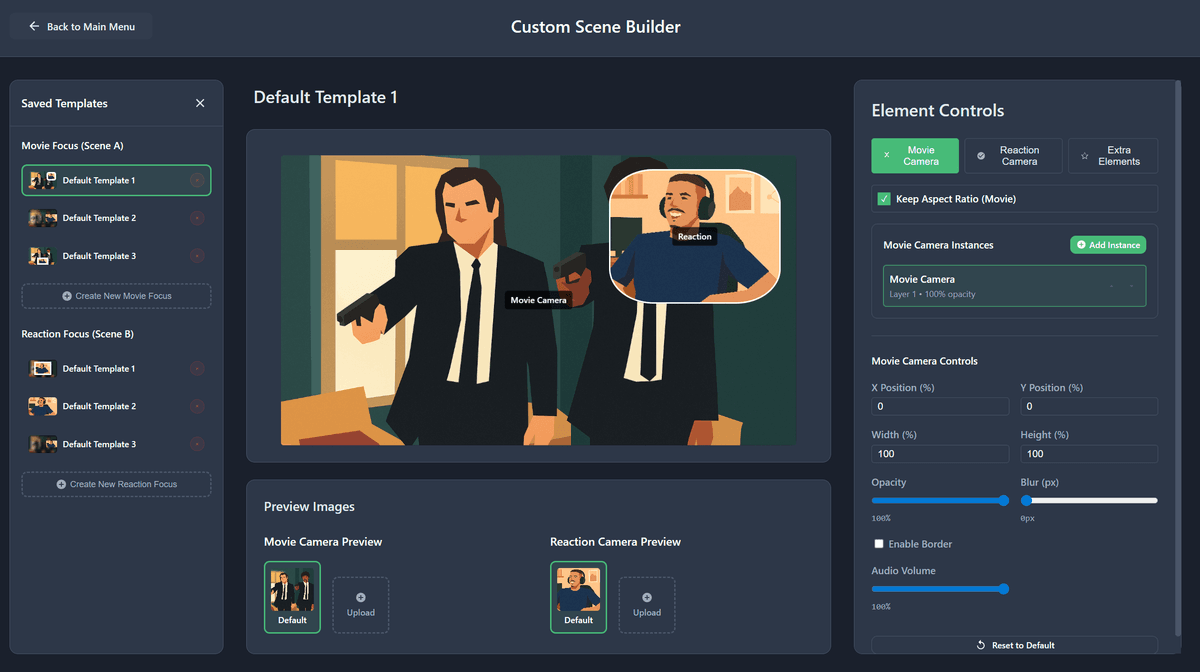Click the Upload icon in Movie Camera Preview

[x=360, y=597]
